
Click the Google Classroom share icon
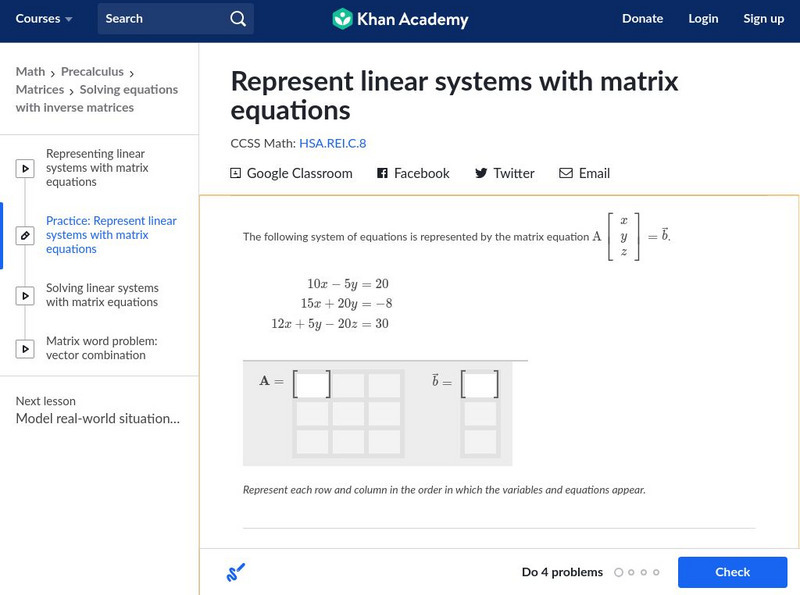tap(236, 173)
